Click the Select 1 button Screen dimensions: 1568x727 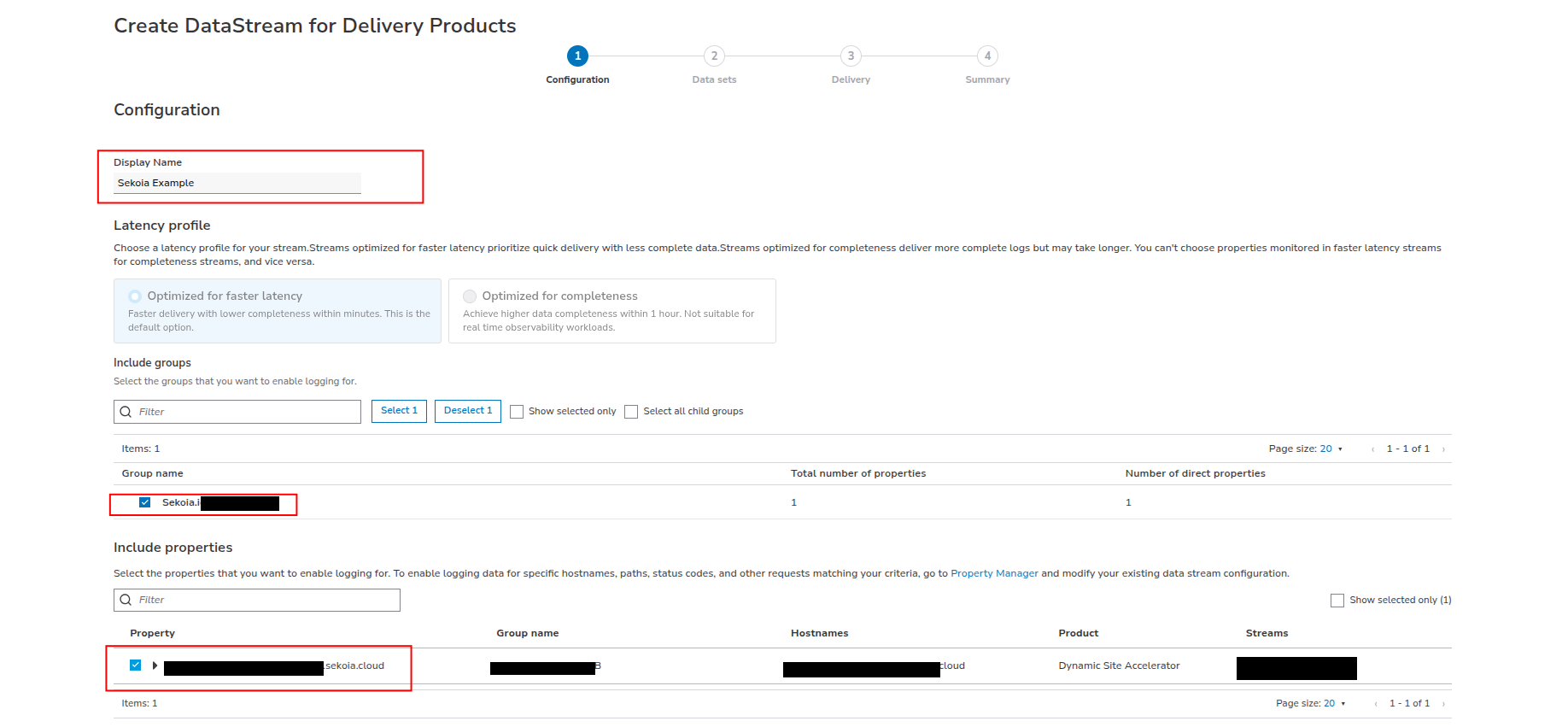[399, 411]
